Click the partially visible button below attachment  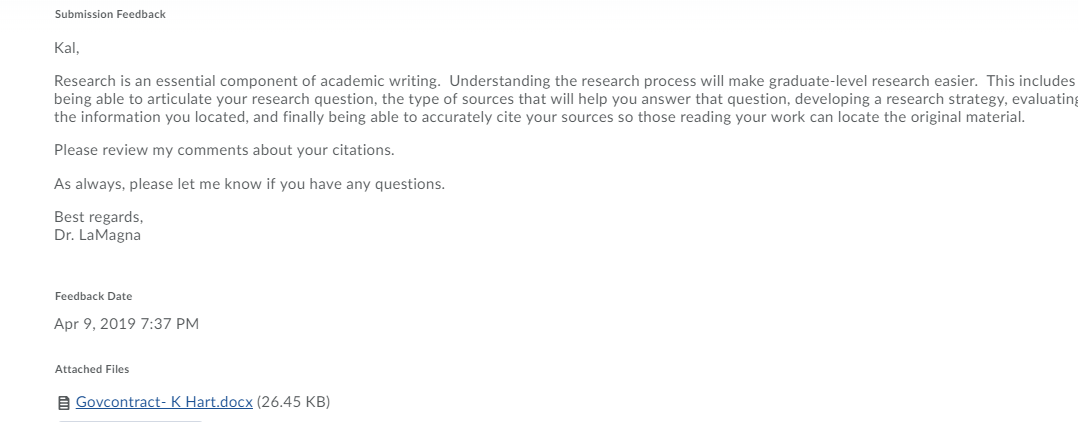pos(131,420)
